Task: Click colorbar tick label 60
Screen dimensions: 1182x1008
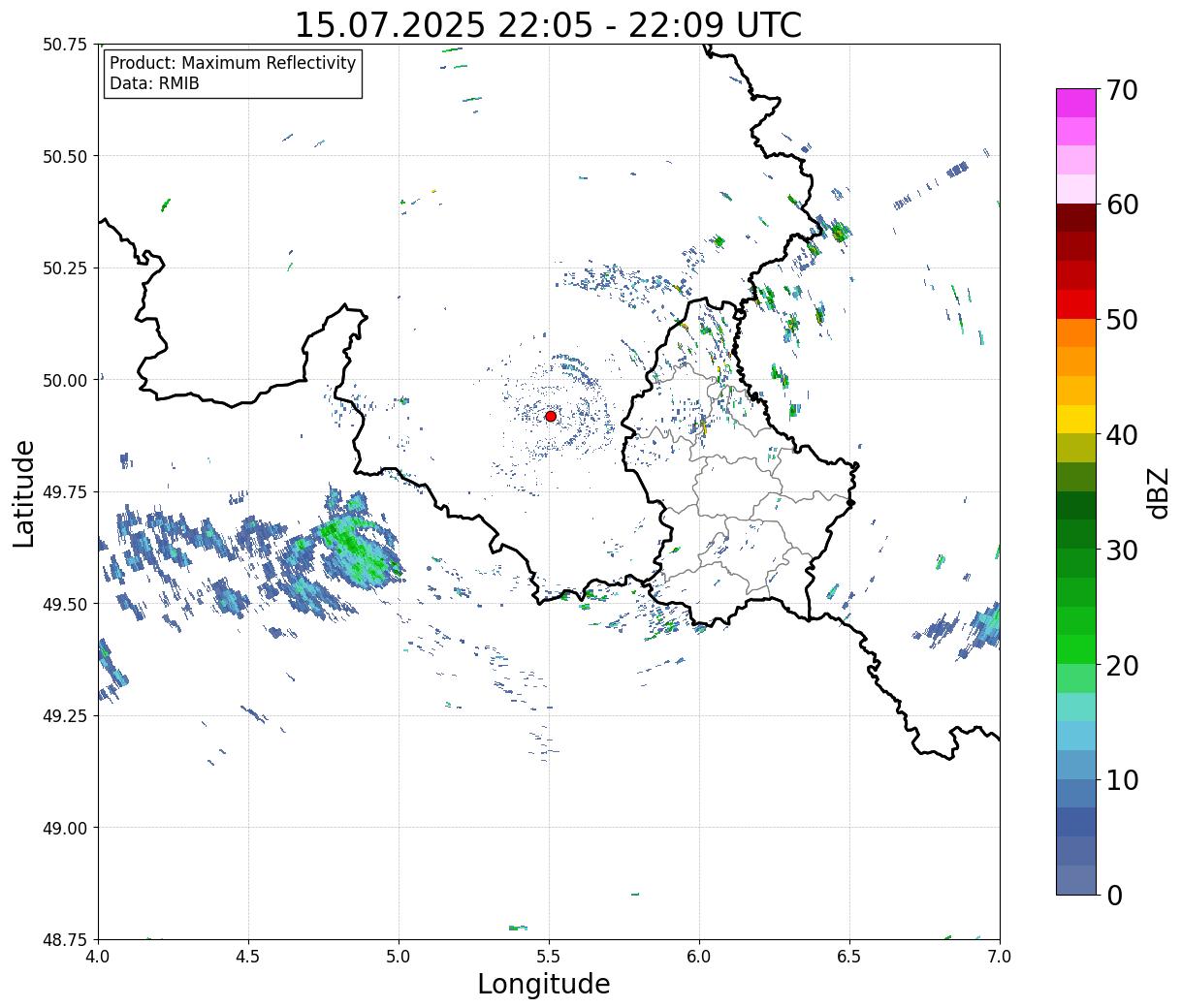Action: pyautogui.click(x=1122, y=205)
